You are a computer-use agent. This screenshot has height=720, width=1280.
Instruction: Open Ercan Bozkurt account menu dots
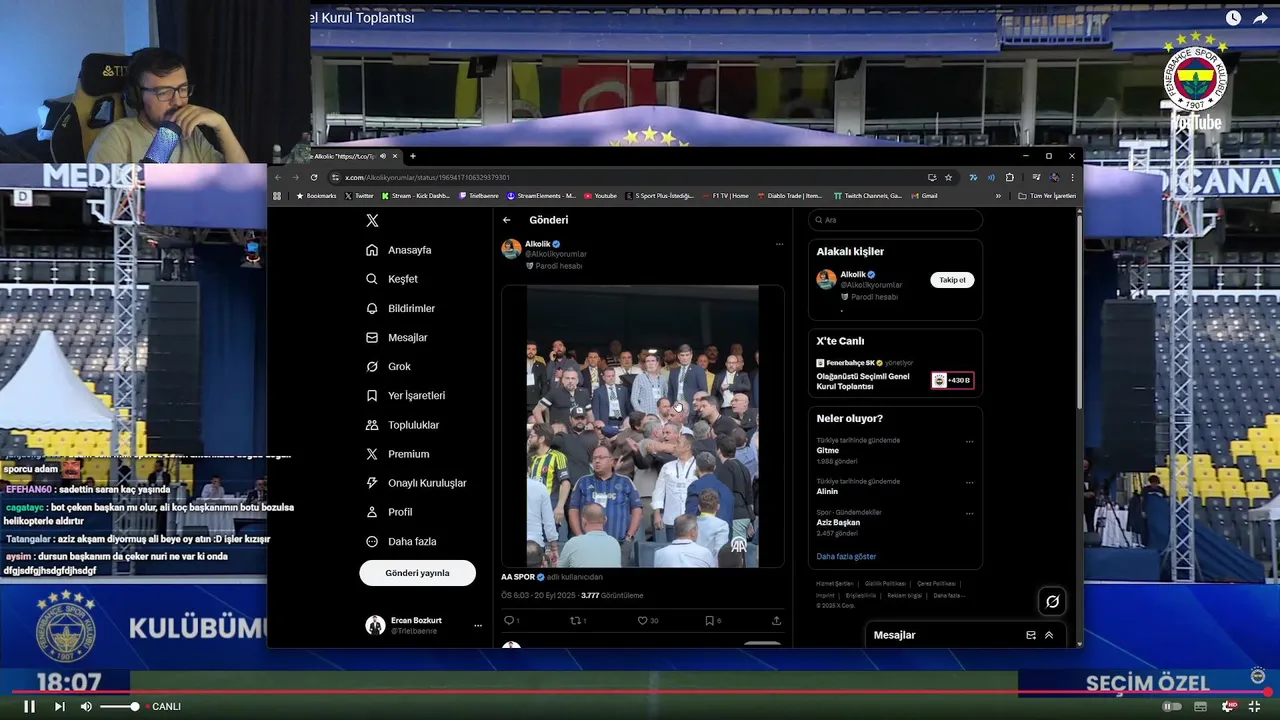[x=477, y=625]
